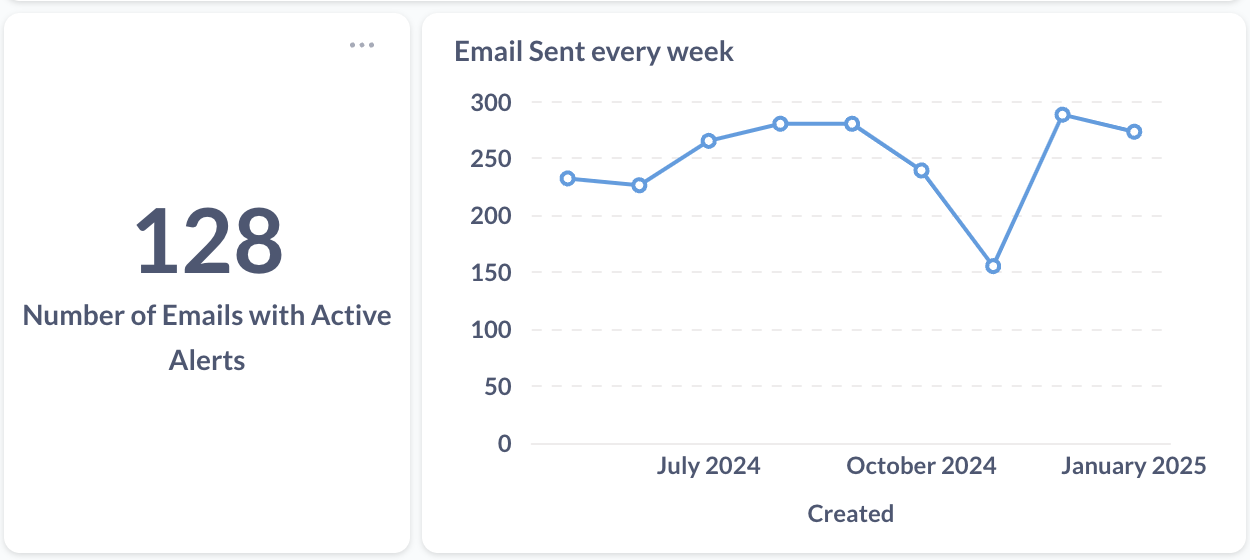Click the 'Email Sent every week' chart title
Image resolution: width=1250 pixels, height=560 pixels.
(x=594, y=52)
